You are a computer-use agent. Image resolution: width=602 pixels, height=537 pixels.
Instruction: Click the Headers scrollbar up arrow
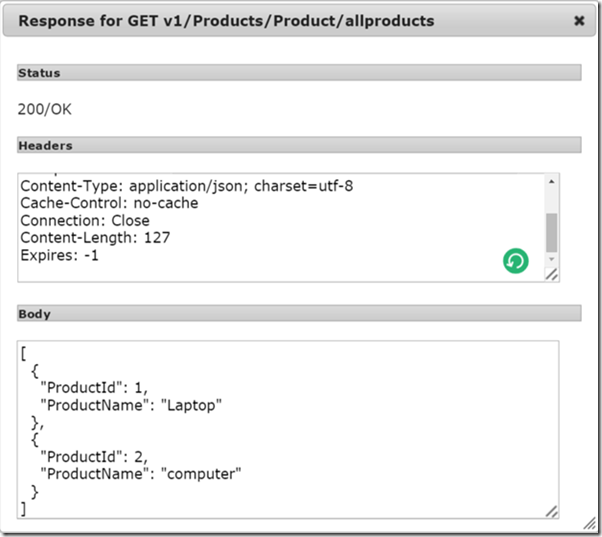551,182
